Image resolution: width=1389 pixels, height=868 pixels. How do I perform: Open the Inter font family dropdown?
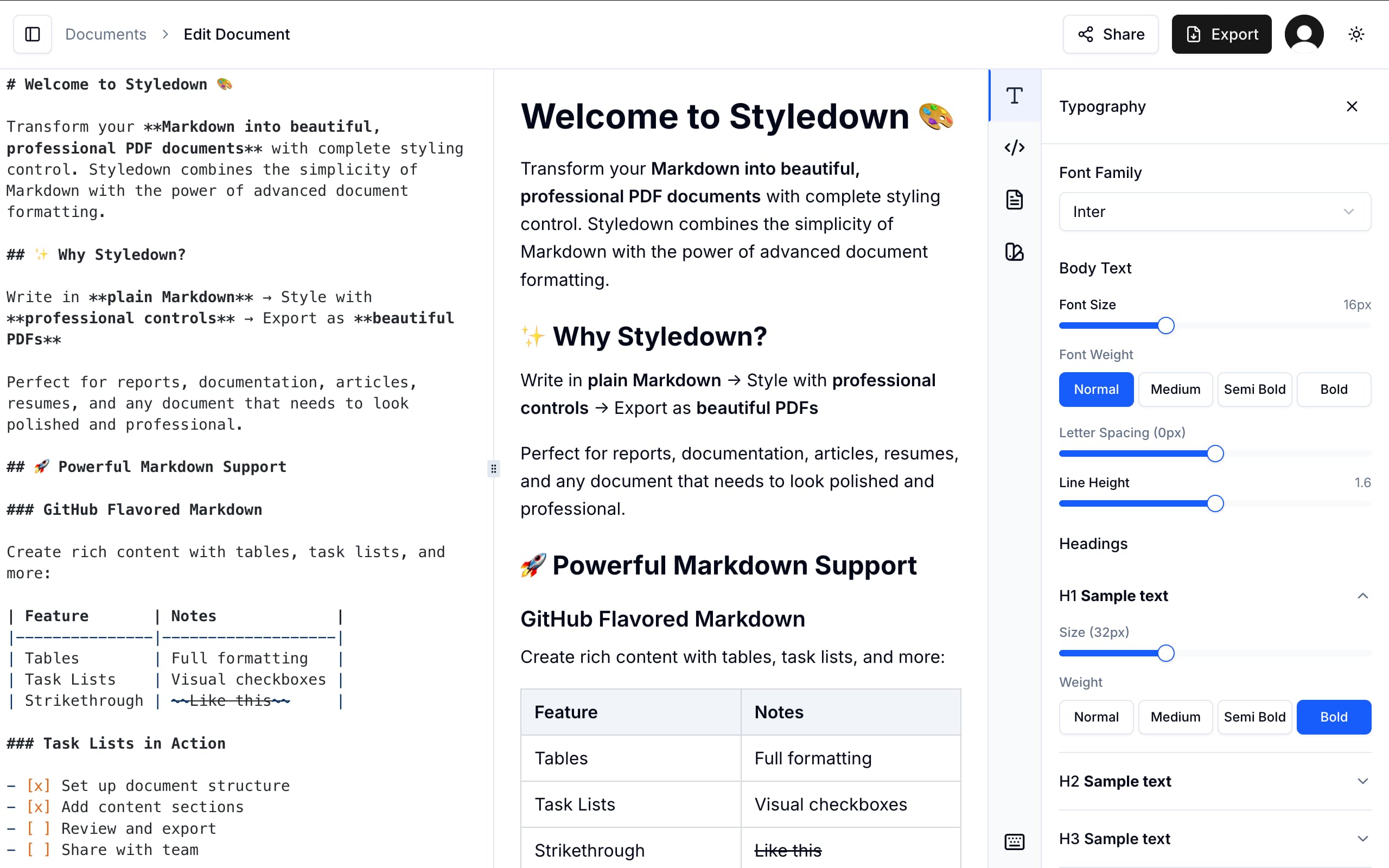coord(1214,212)
